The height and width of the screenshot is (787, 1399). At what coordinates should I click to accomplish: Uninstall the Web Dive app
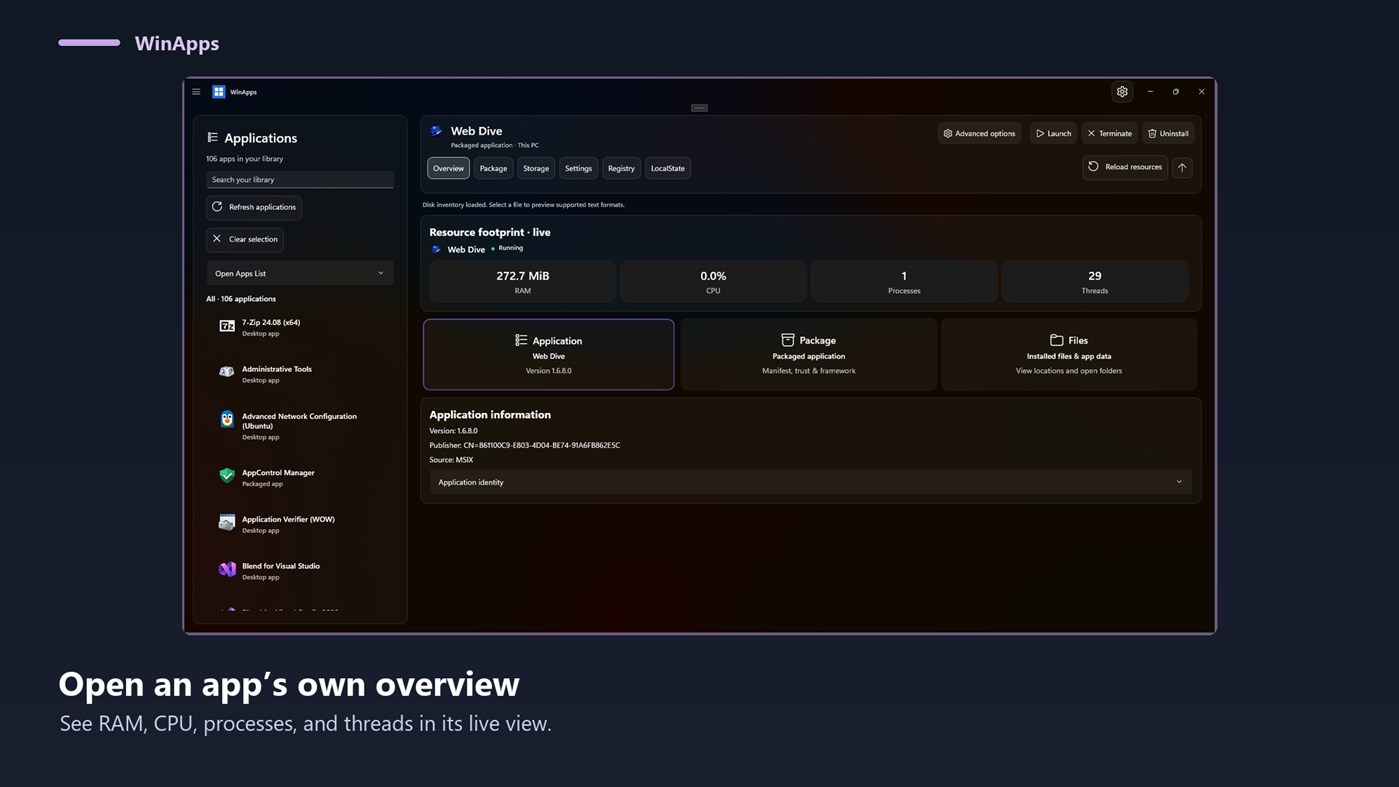pyautogui.click(x=1168, y=133)
